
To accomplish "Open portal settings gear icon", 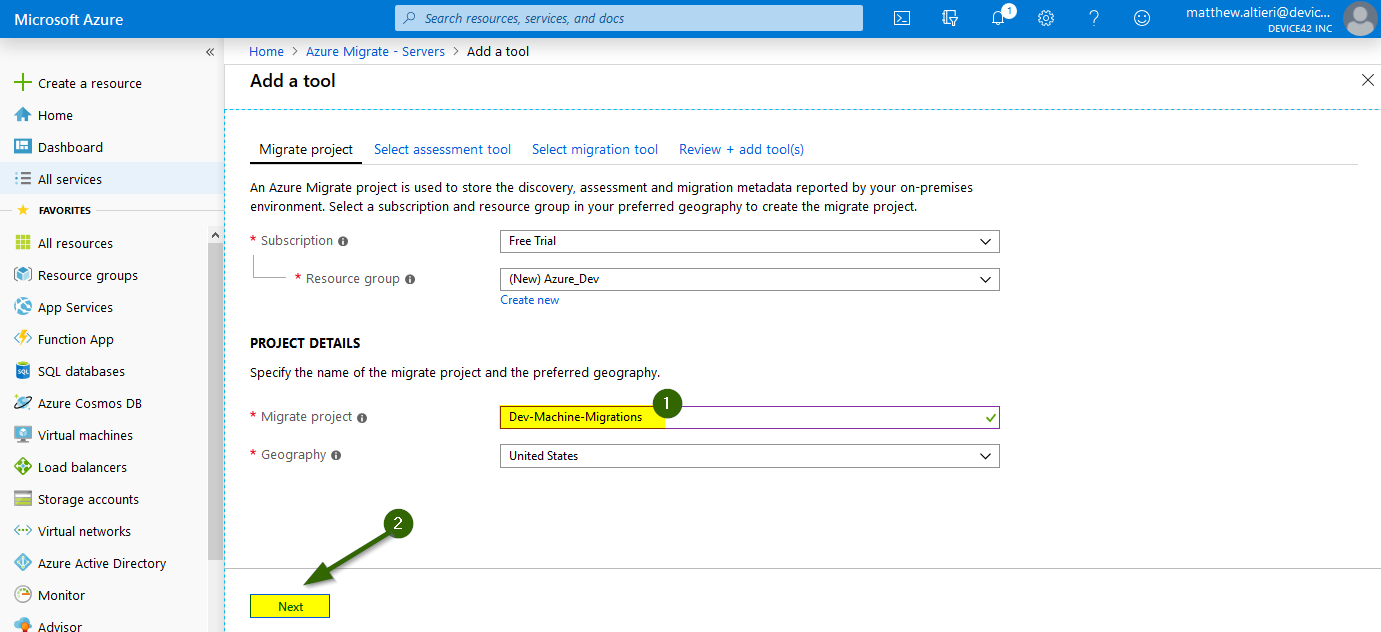I will click(x=1046, y=18).
